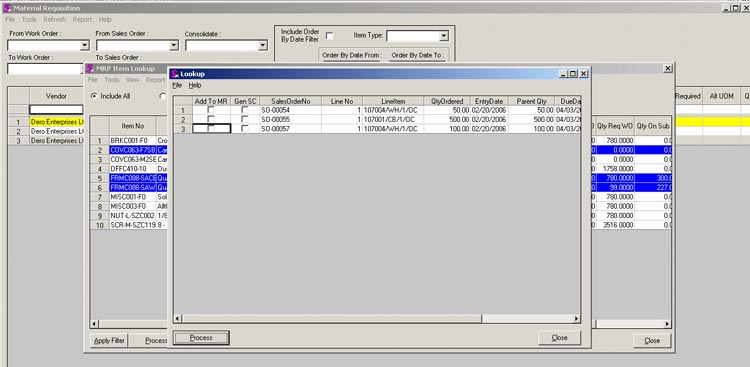Open Report menu in Material Requisition window

82,20
